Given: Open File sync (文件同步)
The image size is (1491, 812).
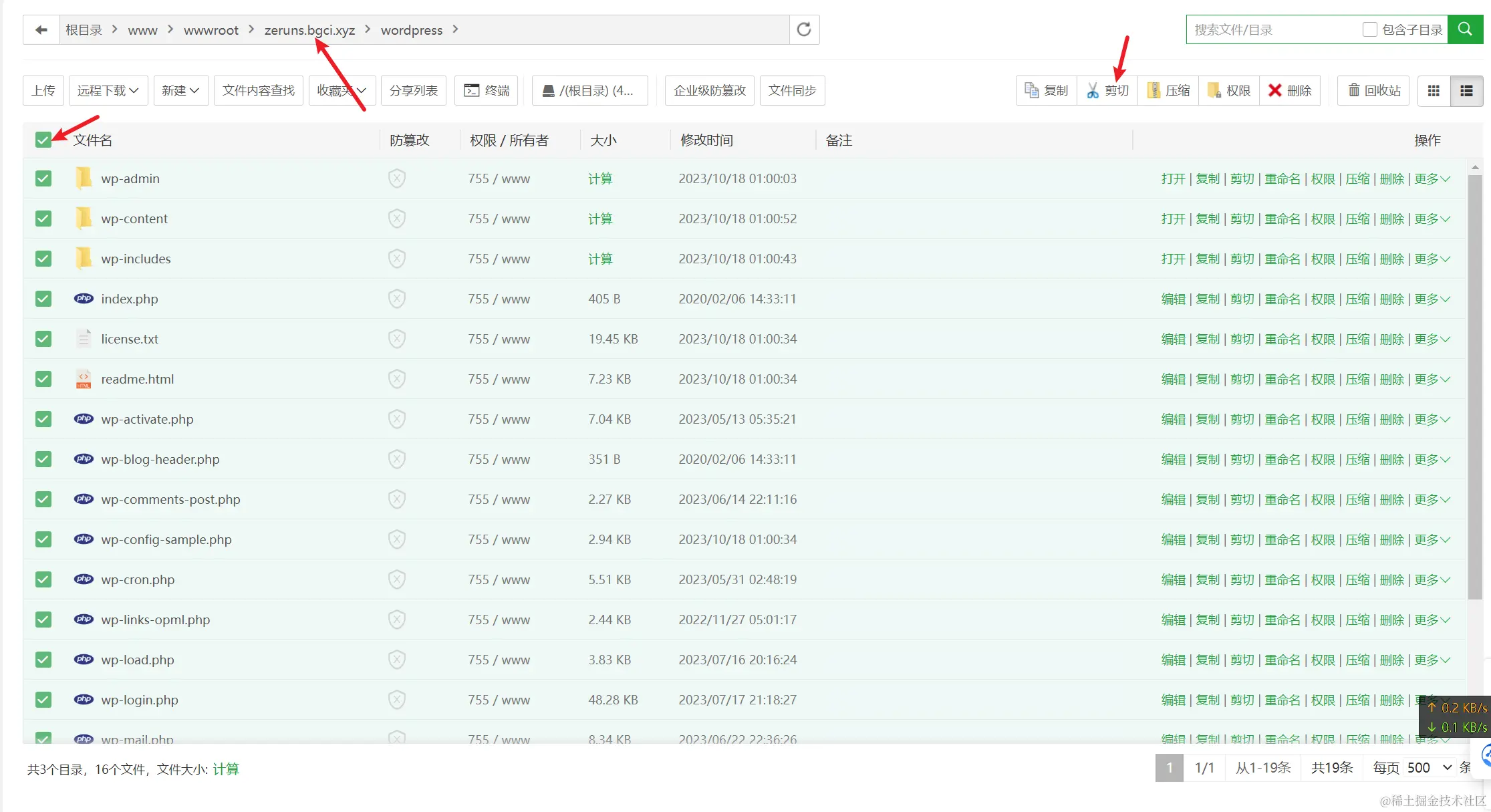Looking at the screenshot, I should pyautogui.click(x=793, y=91).
